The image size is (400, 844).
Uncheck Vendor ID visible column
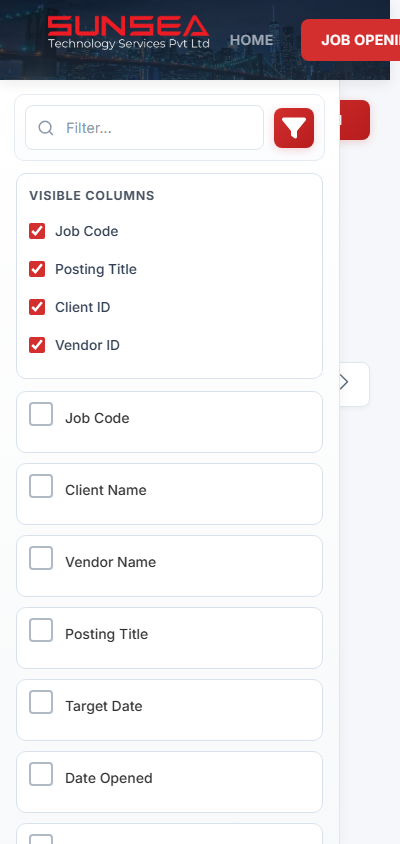coord(37,345)
